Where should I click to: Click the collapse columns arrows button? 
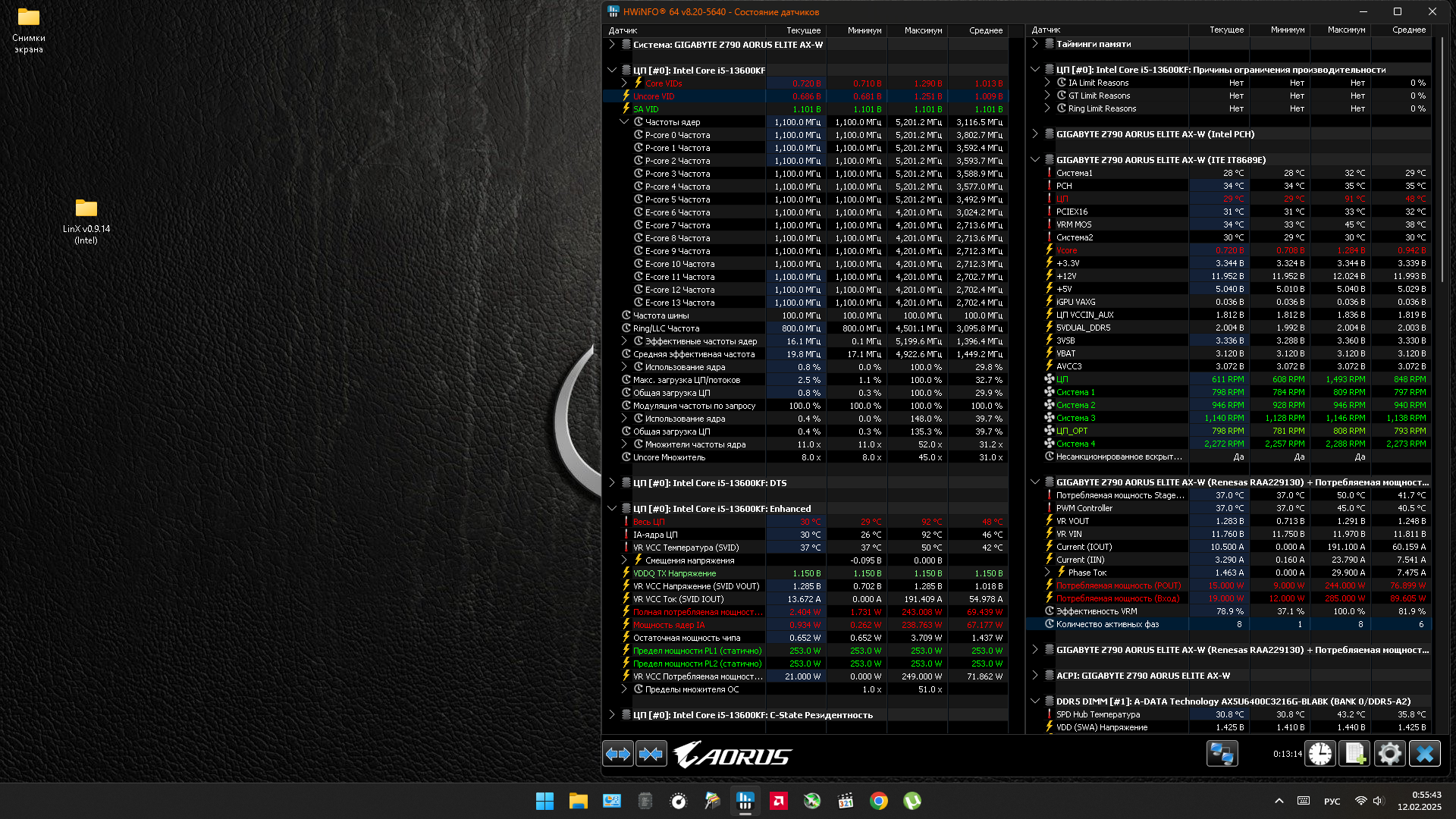tap(651, 754)
